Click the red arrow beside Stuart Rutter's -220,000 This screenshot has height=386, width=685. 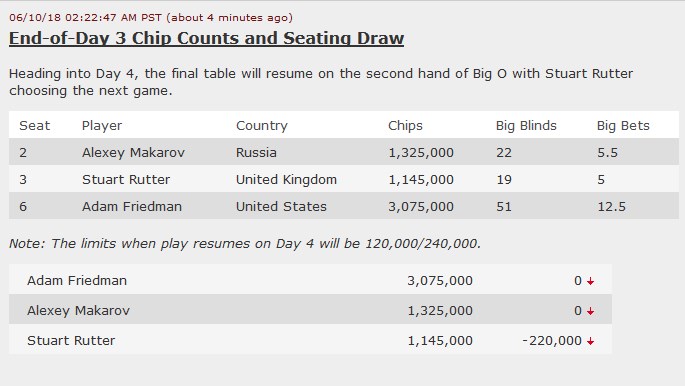591,341
